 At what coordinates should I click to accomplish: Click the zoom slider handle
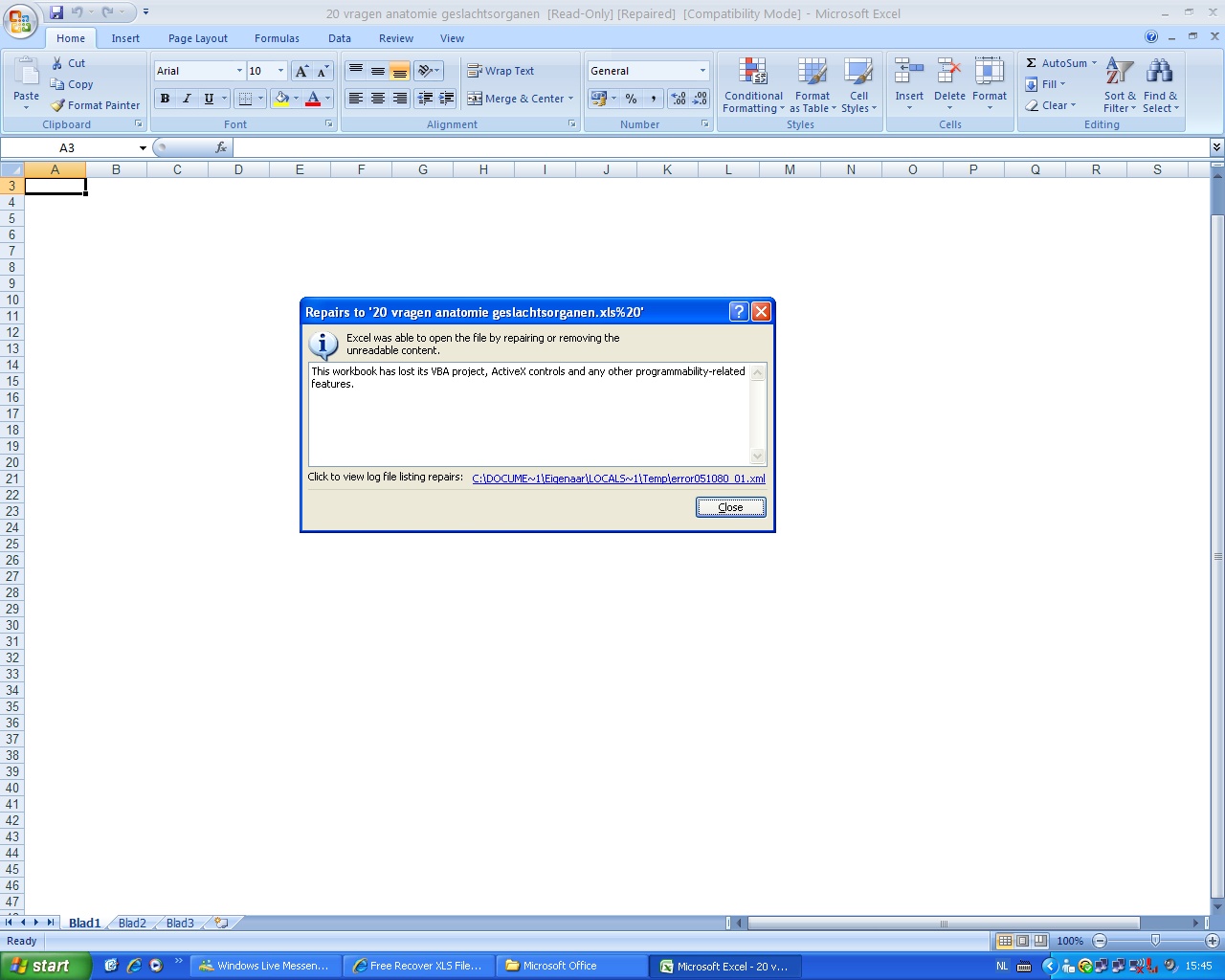tap(1155, 941)
